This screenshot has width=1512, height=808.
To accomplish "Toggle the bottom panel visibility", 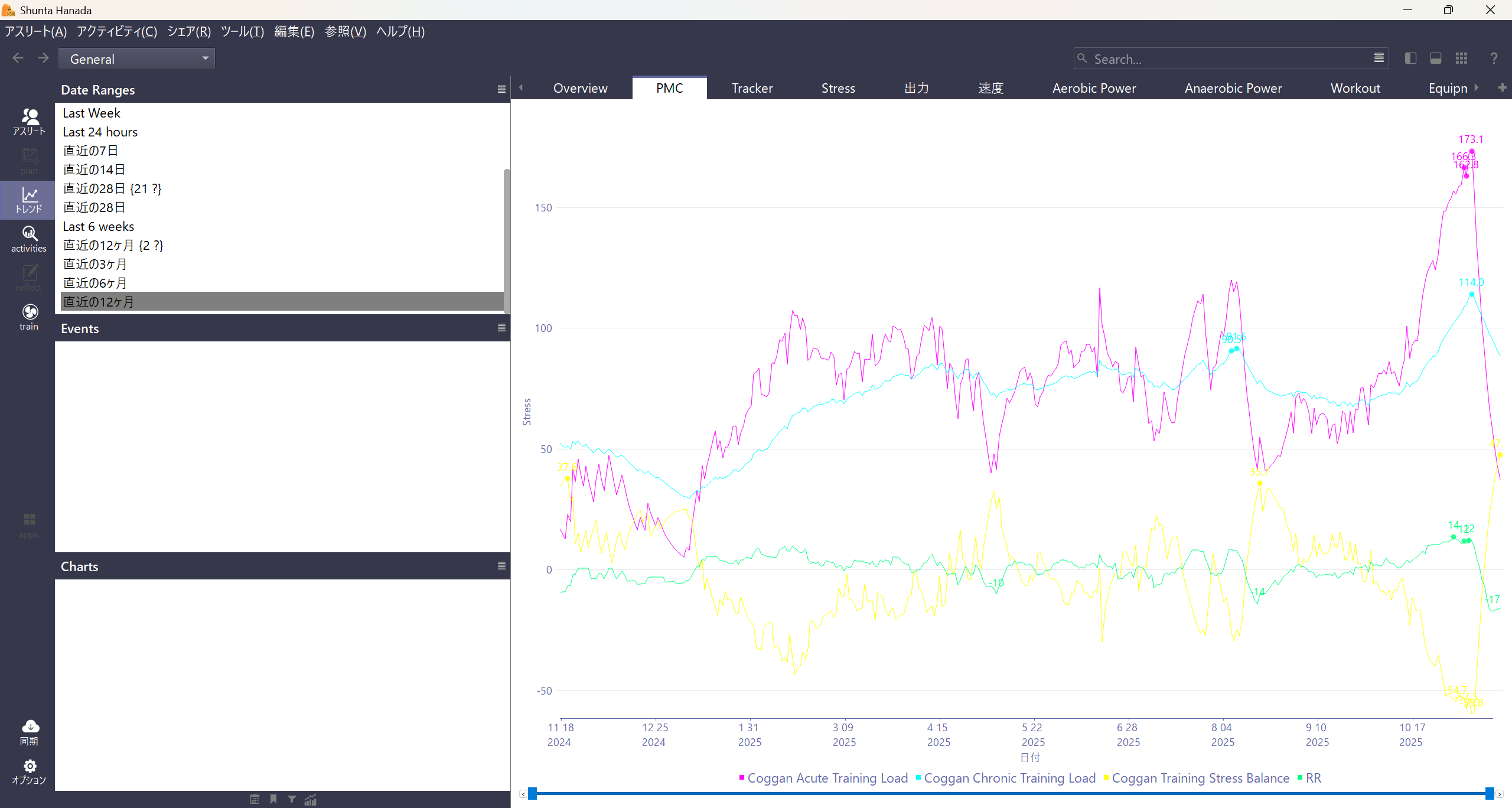I will point(1436,58).
